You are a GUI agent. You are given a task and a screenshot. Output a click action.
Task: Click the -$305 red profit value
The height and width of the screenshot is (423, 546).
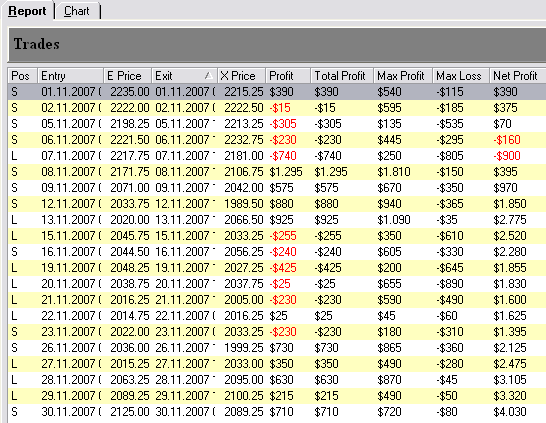click(x=283, y=124)
